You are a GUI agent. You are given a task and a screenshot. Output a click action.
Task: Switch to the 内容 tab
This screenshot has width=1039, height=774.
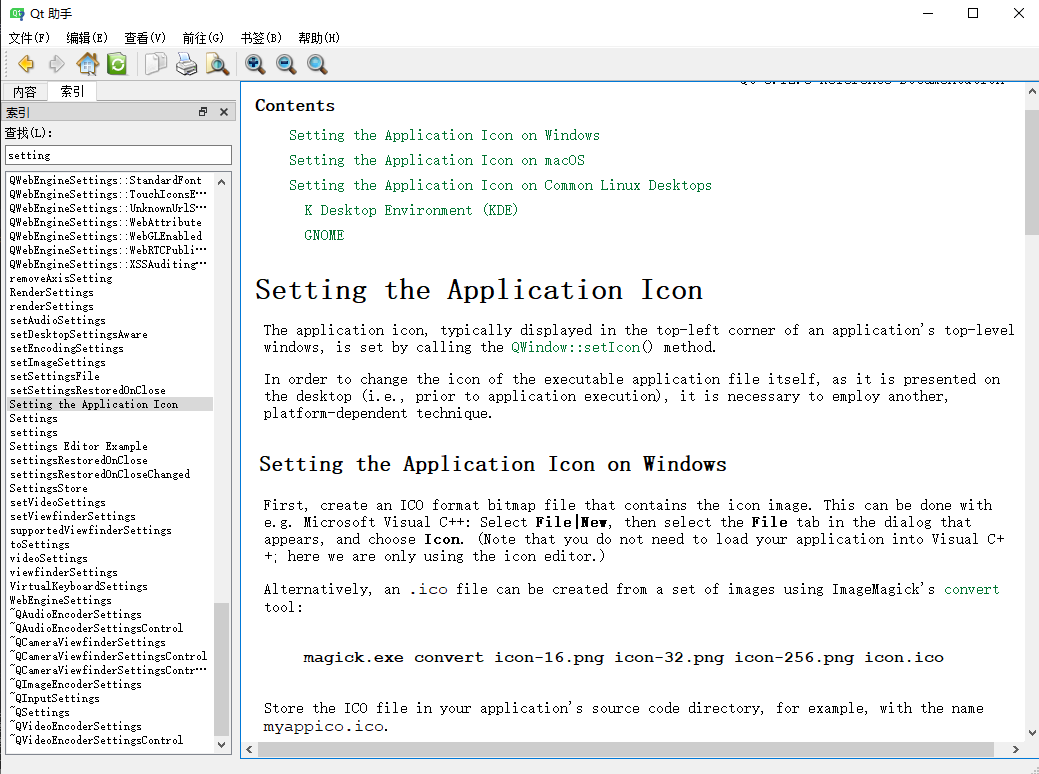(25, 92)
